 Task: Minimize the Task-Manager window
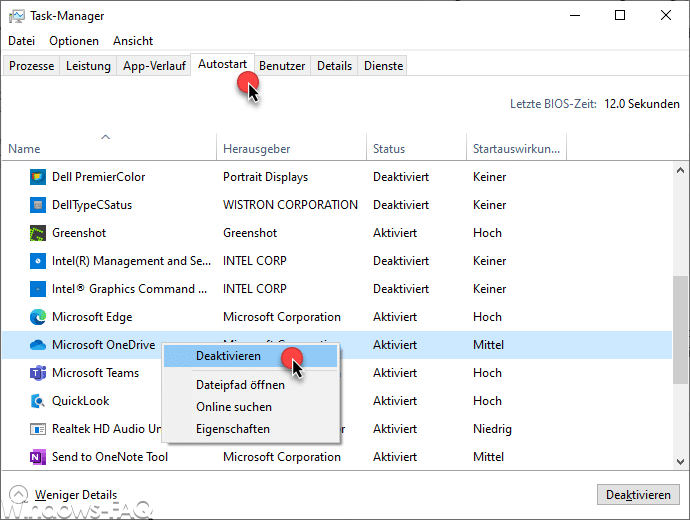tap(575, 16)
